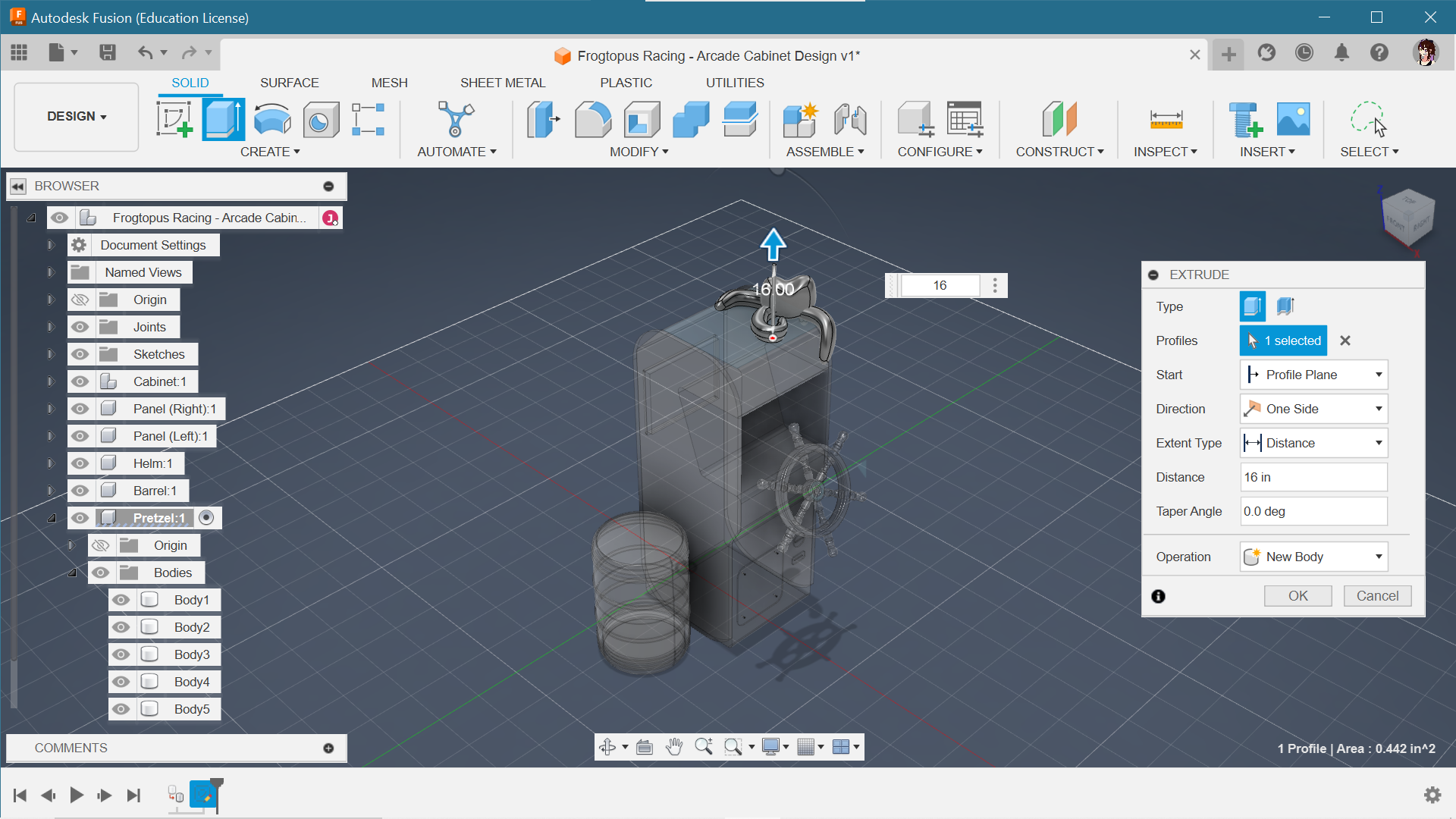Select the Fillet tool
This screenshot has height=819, width=1456.
point(592,120)
